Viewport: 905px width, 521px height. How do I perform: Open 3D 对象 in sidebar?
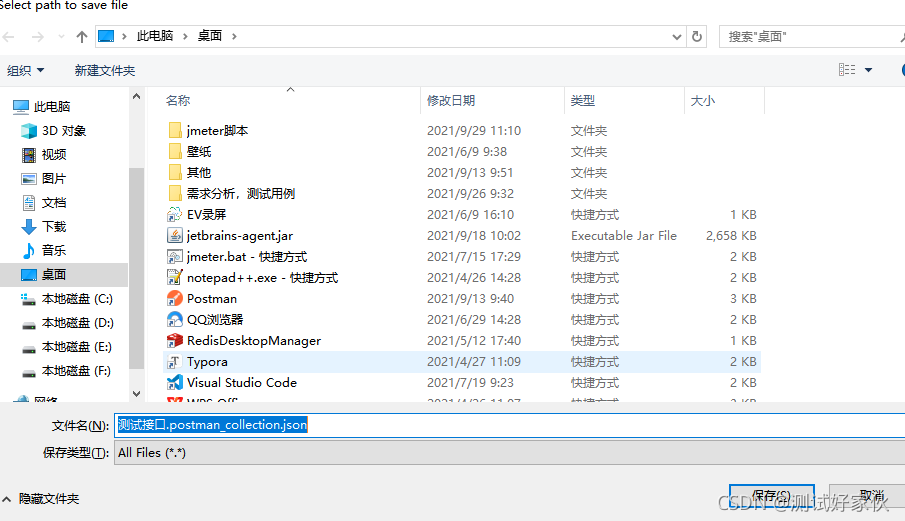54,131
